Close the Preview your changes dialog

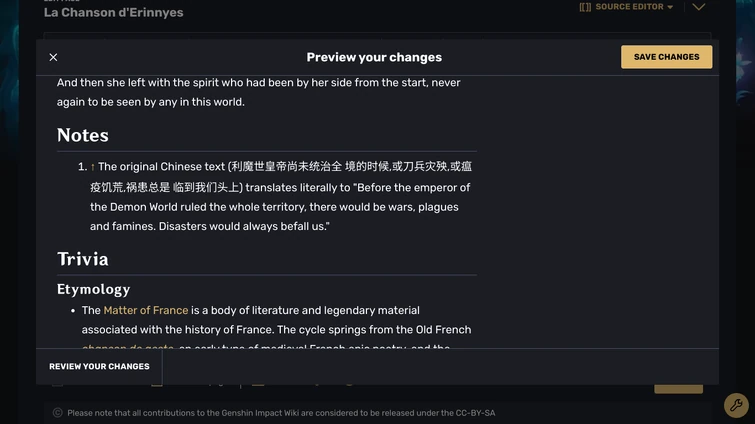tap(53, 57)
